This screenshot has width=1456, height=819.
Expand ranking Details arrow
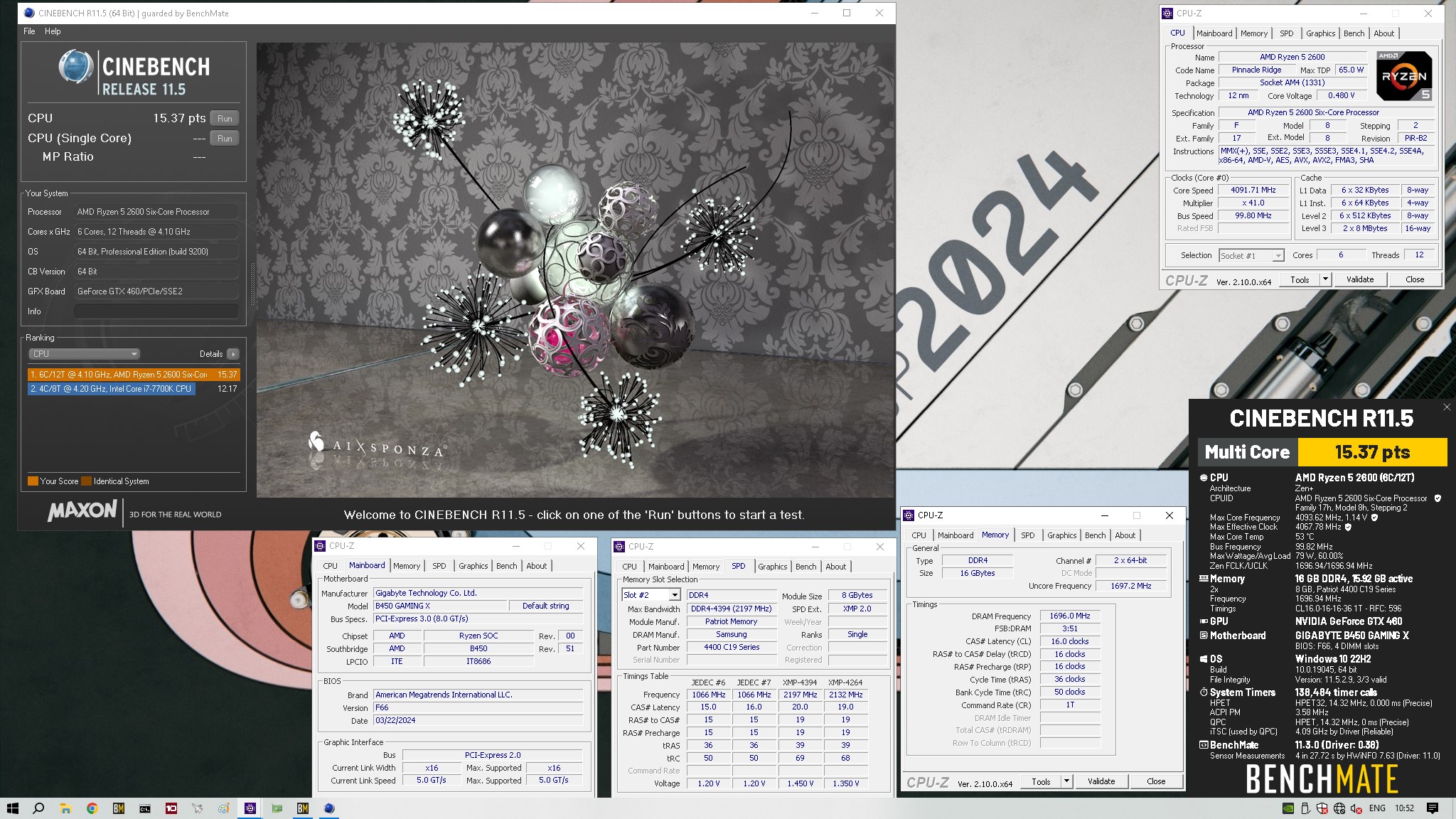[233, 353]
